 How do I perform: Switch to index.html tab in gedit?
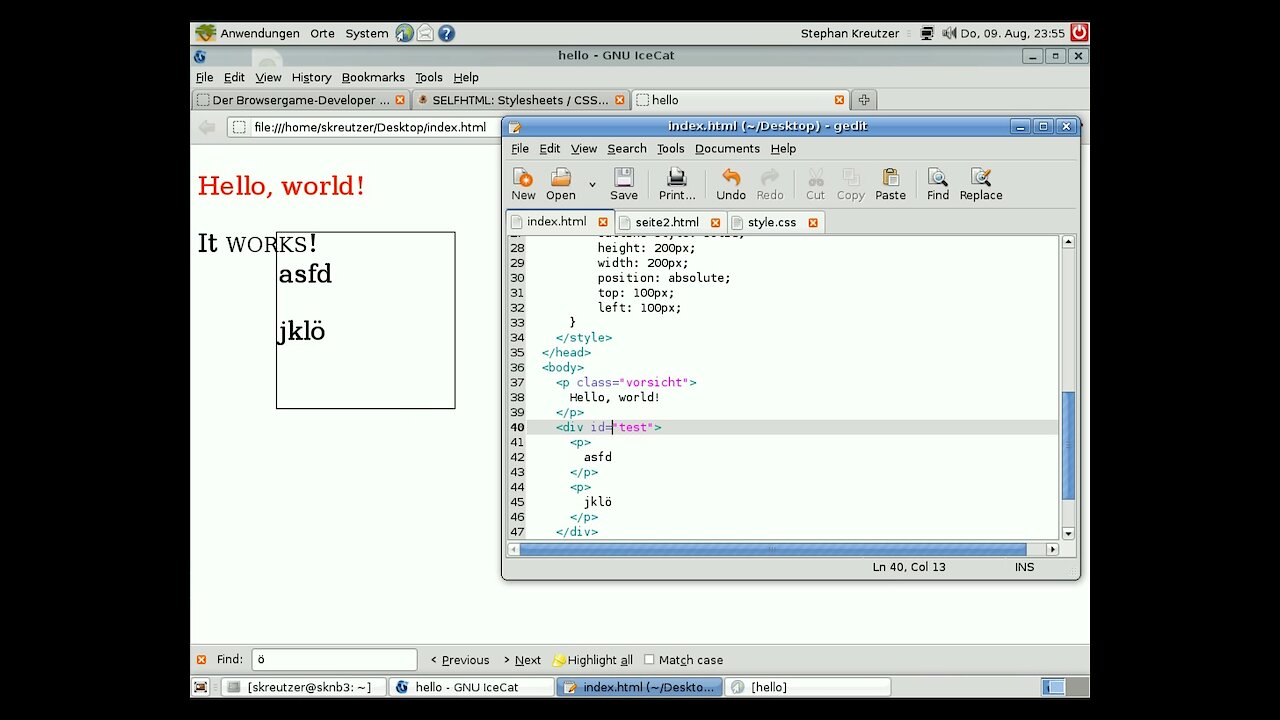point(556,222)
